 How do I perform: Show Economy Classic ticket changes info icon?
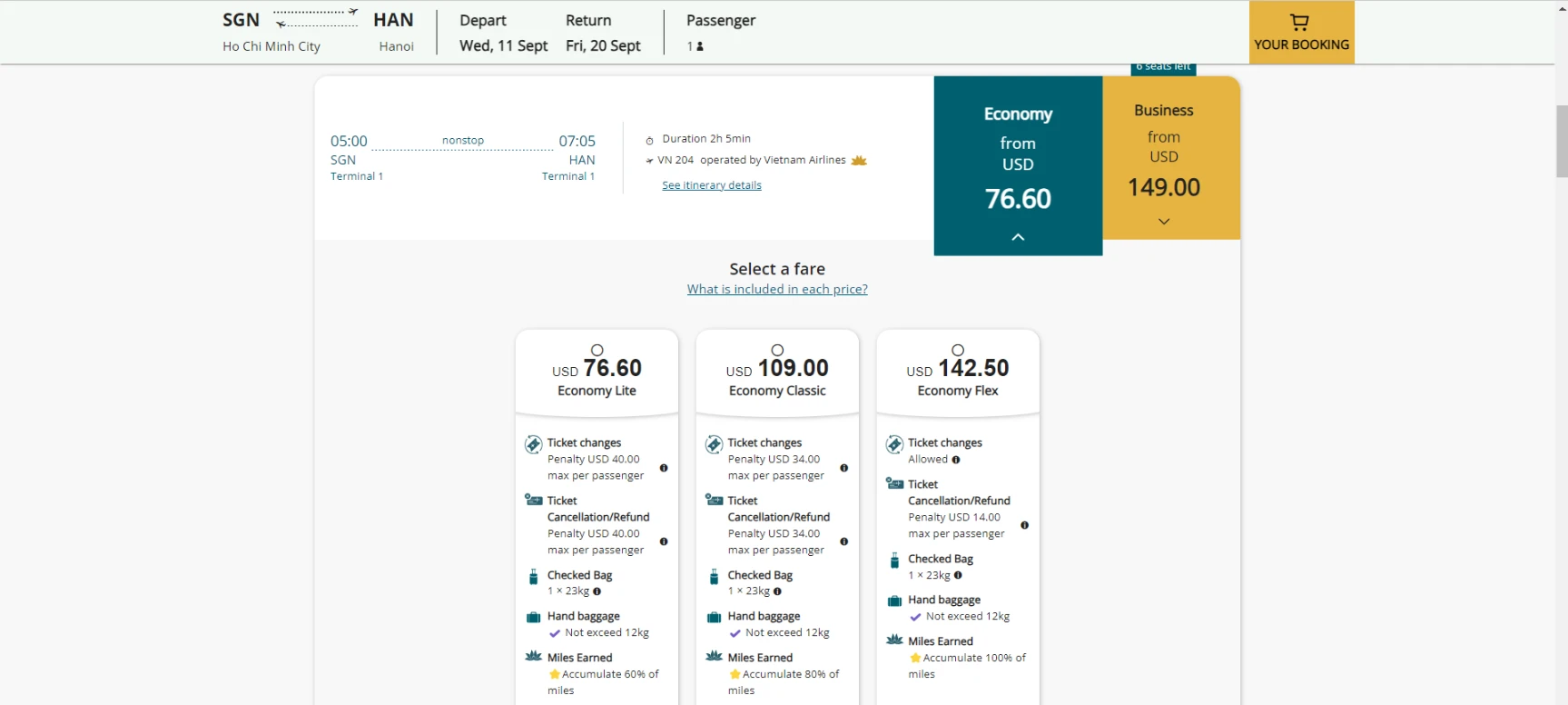pos(844,468)
